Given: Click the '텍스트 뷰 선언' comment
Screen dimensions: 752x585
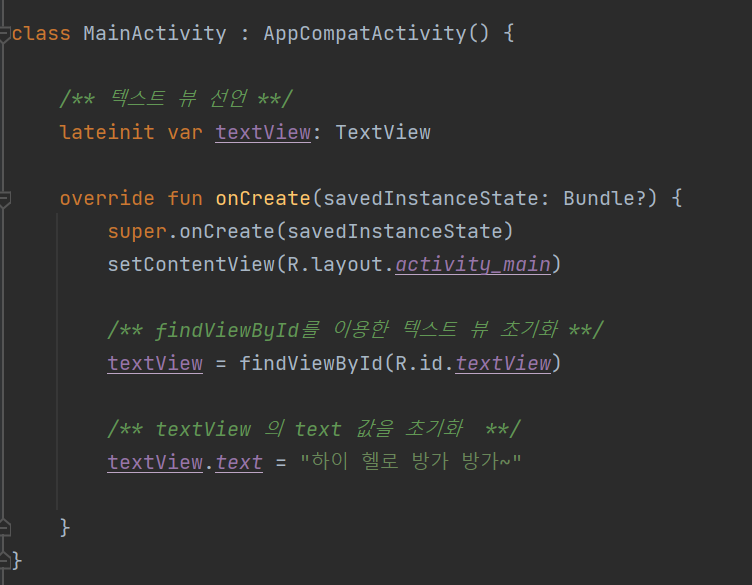Looking at the screenshot, I should 176,99.
